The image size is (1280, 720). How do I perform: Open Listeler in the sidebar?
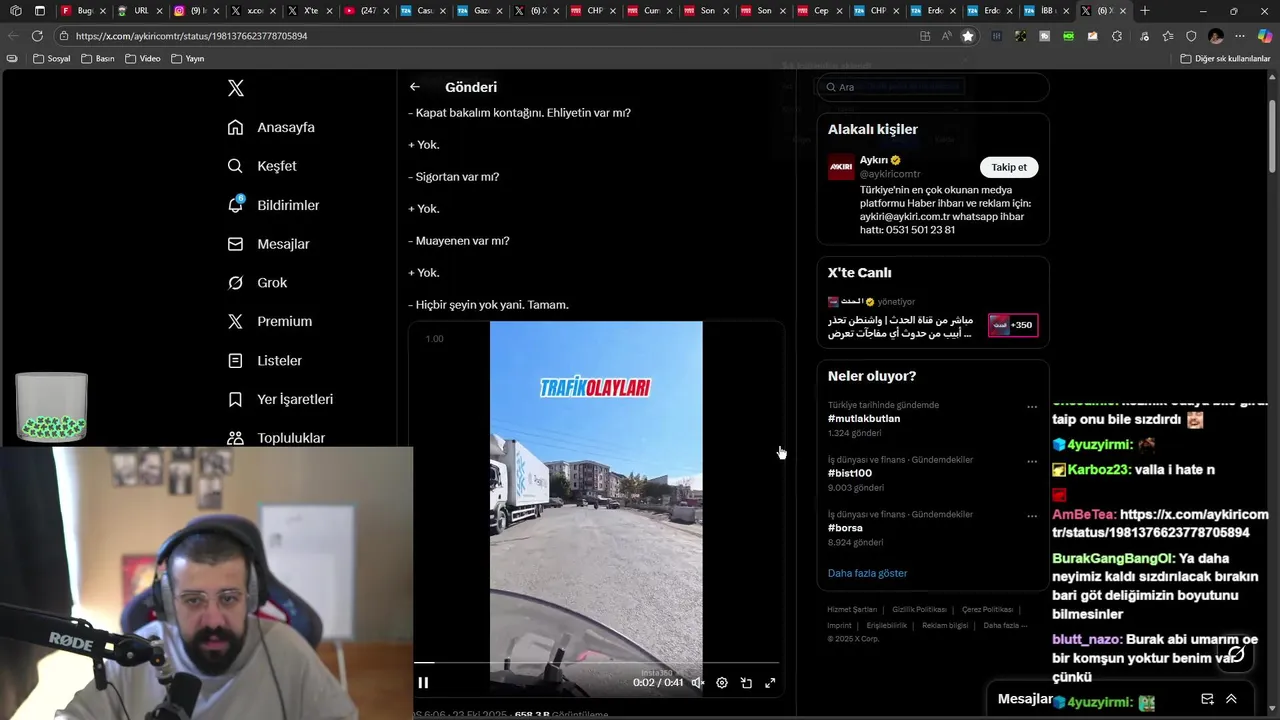(264, 360)
